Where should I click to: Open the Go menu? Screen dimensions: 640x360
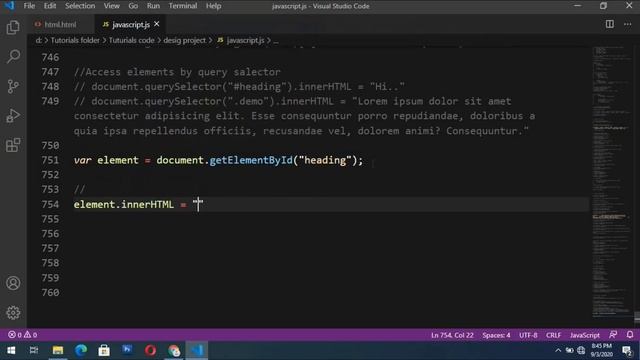(x=133, y=6)
